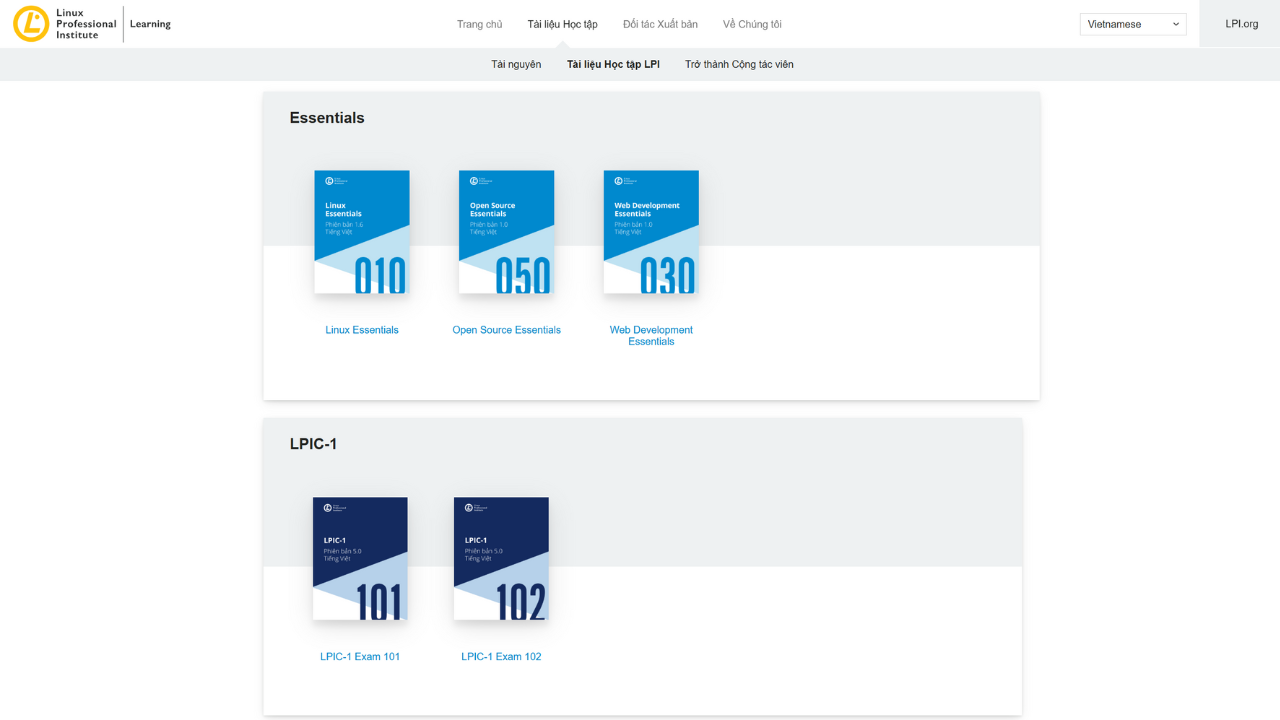
Task: Switch to the Tài nguyên sub-tab
Action: 516,64
